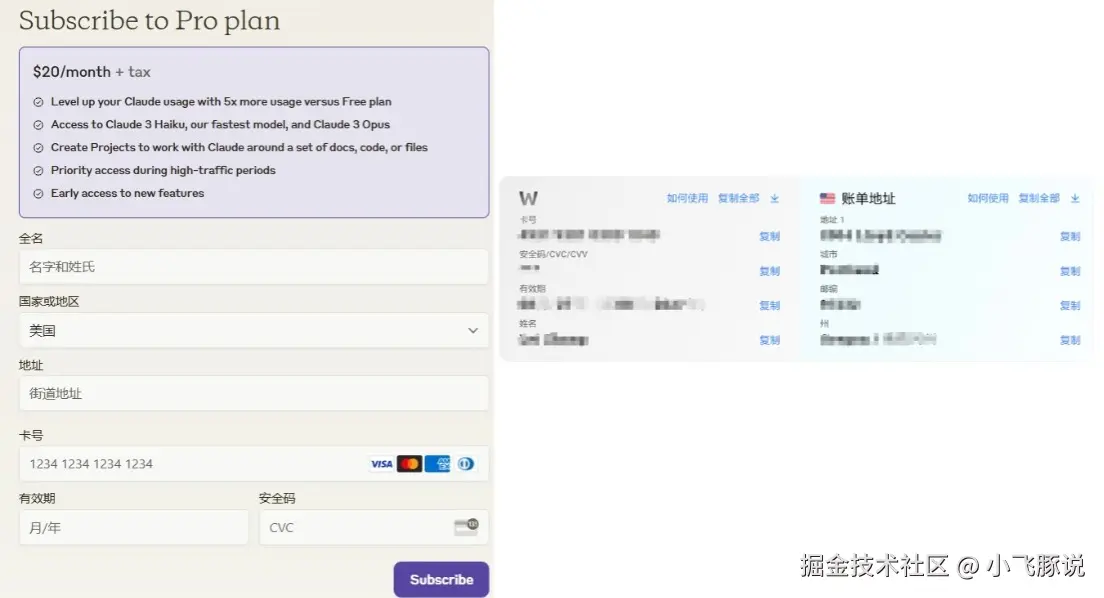Click download icon in billing address panel

pos(1075,199)
